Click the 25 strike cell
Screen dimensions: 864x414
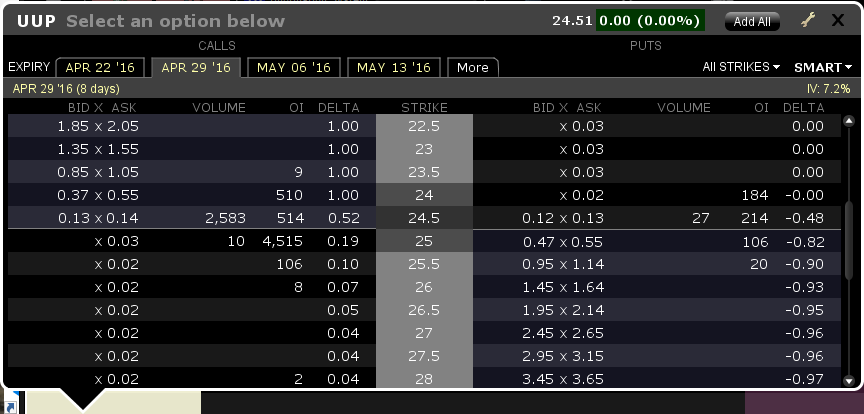[424, 241]
